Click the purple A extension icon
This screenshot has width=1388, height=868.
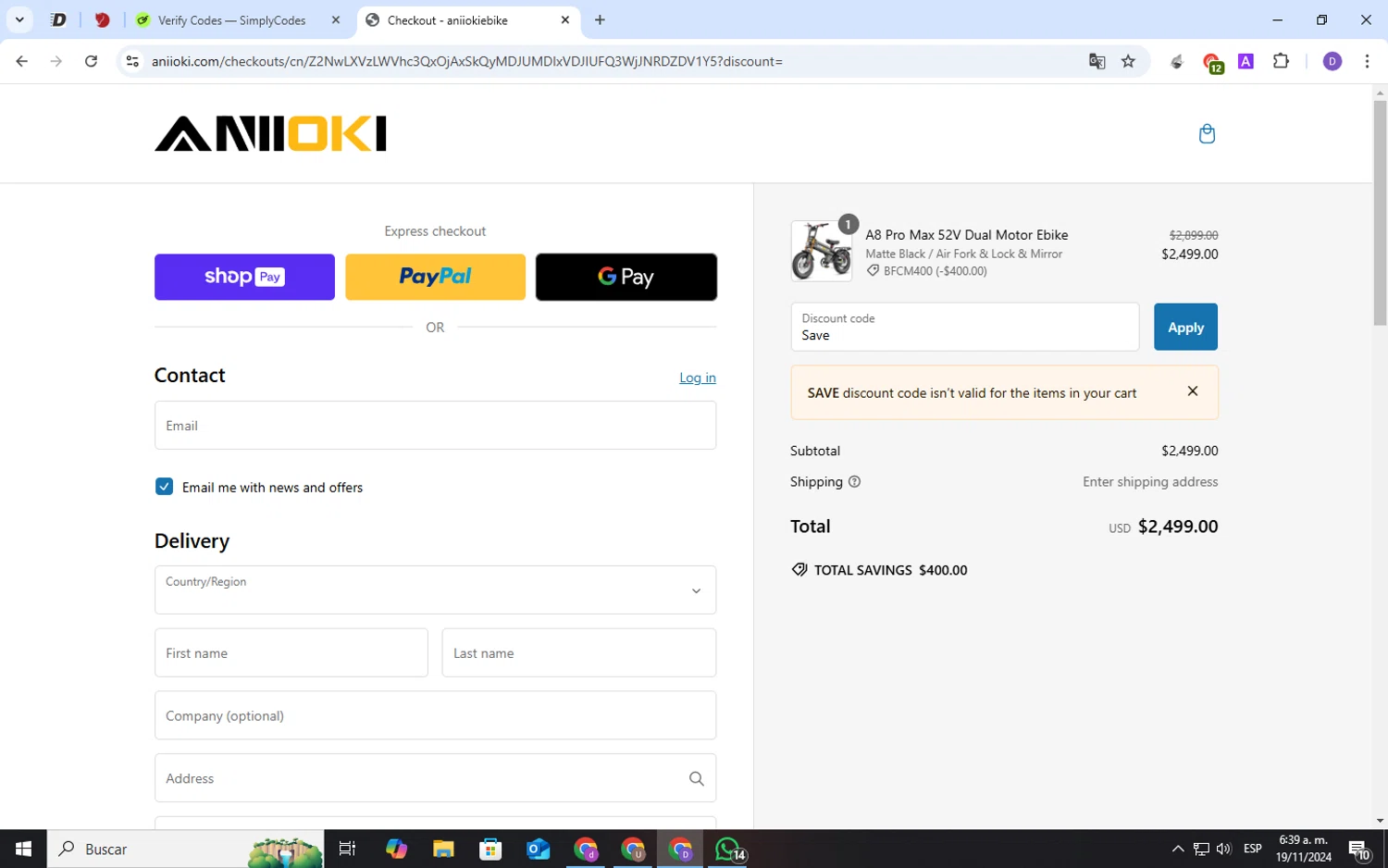1246,61
